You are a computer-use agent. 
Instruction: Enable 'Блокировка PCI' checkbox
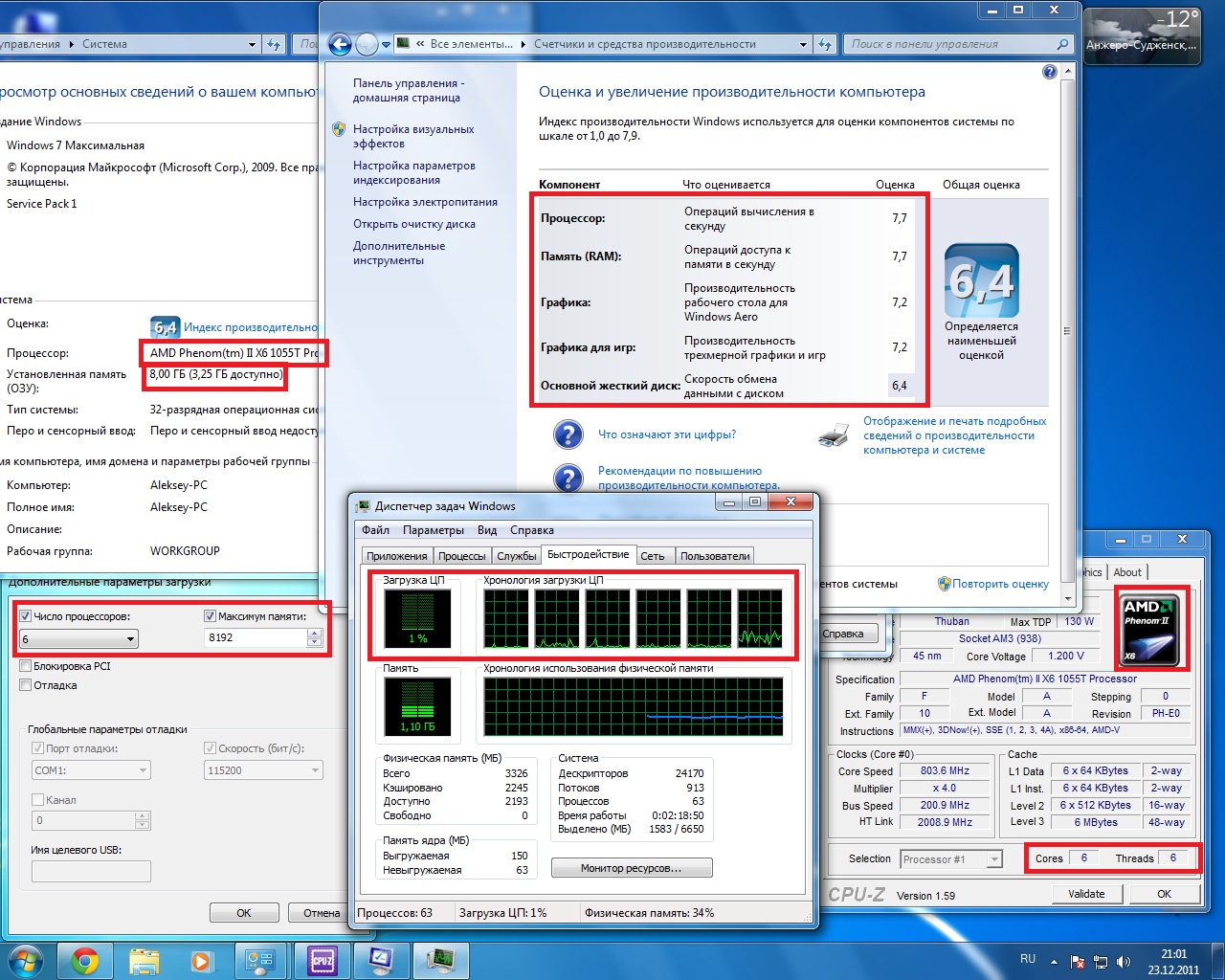(x=26, y=666)
